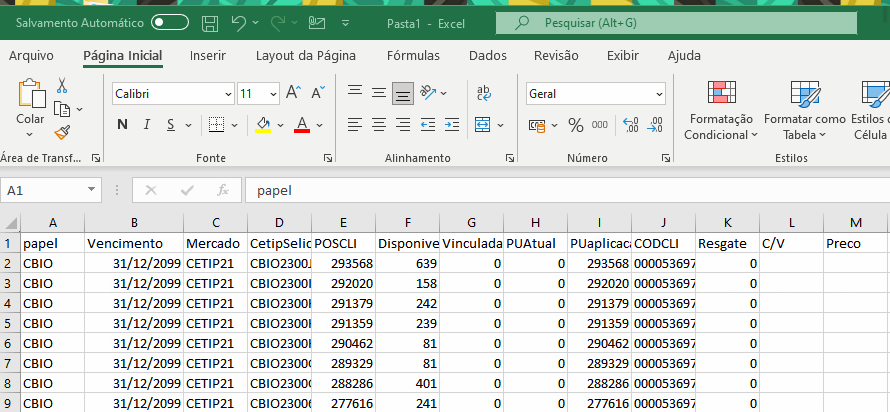Click the formula bar showing papel
This screenshot has width=890, height=412.
point(568,190)
